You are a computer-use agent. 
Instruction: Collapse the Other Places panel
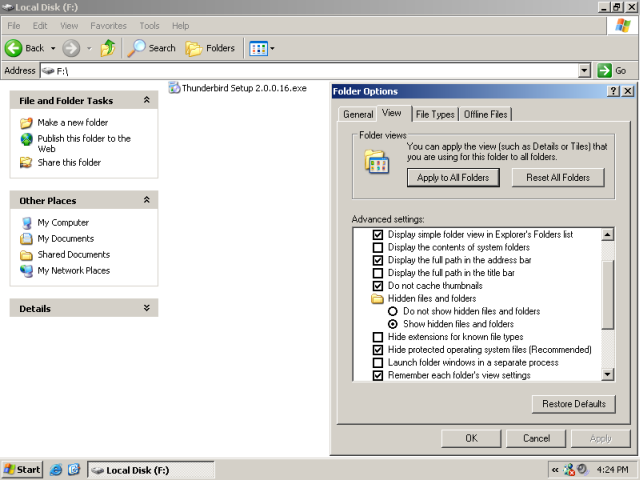point(147,200)
